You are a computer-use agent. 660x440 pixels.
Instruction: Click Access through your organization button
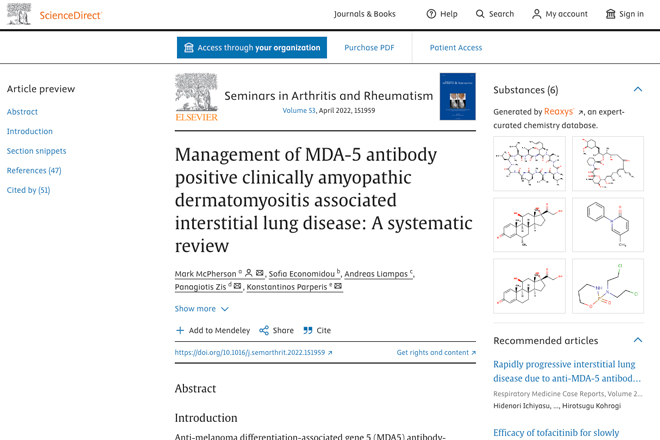tap(252, 48)
